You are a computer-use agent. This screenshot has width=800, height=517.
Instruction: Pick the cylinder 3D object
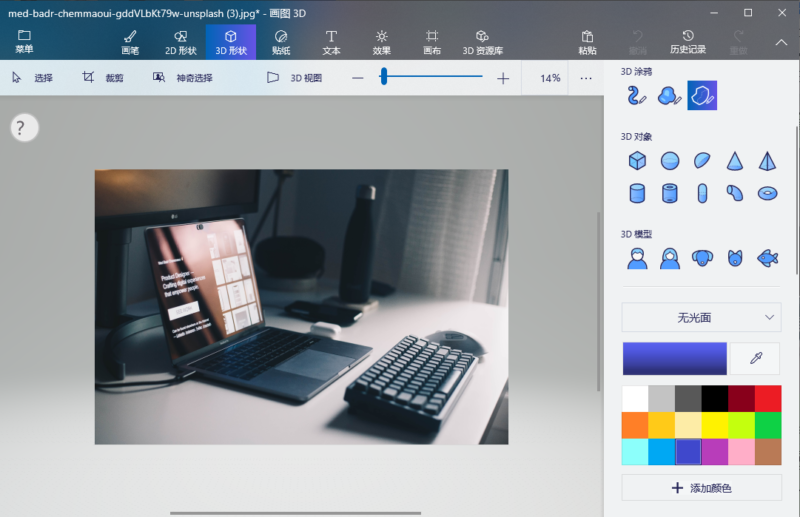pos(637,193)
